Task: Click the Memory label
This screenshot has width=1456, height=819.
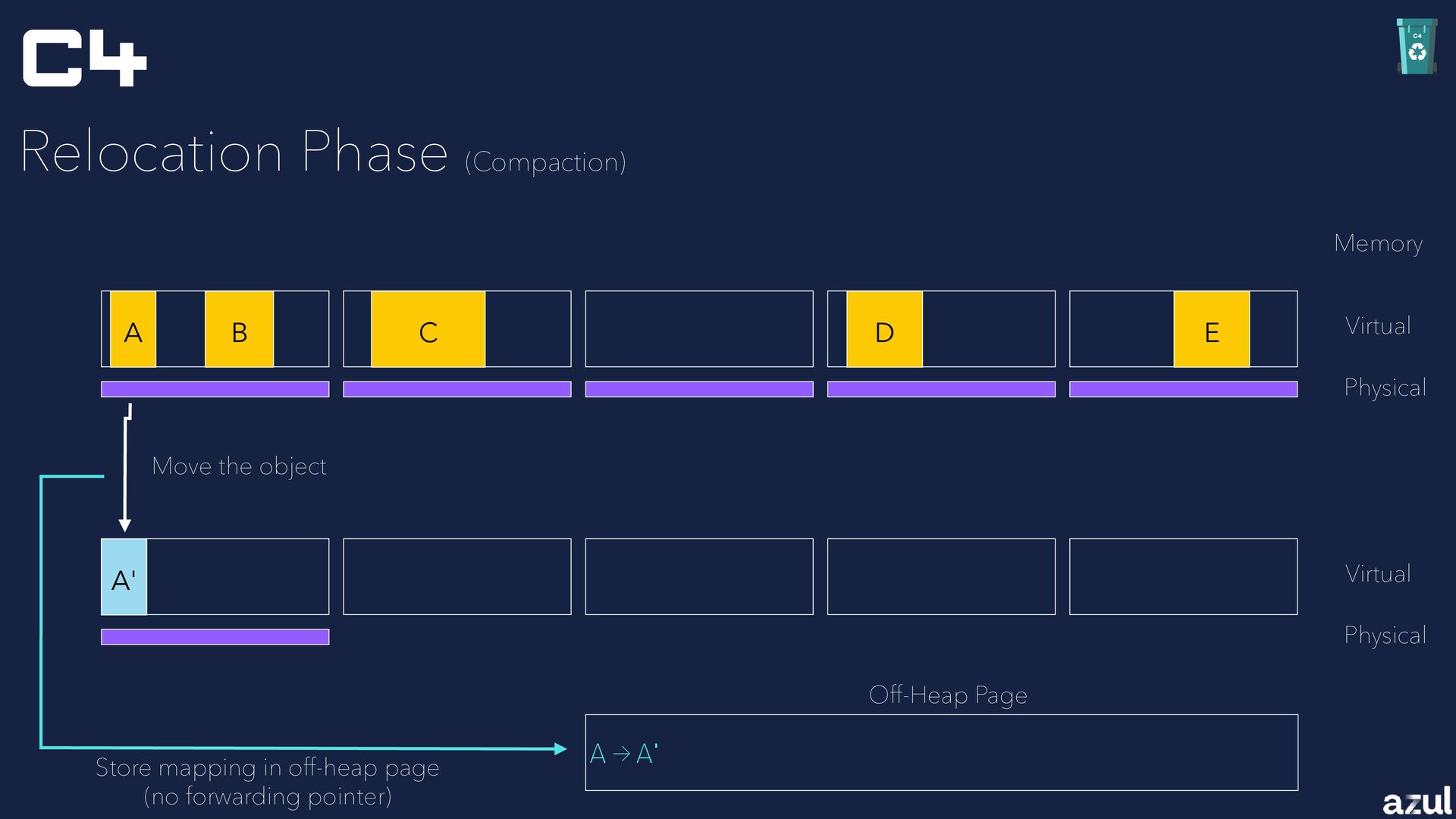Action: [x=1378, y=243]
